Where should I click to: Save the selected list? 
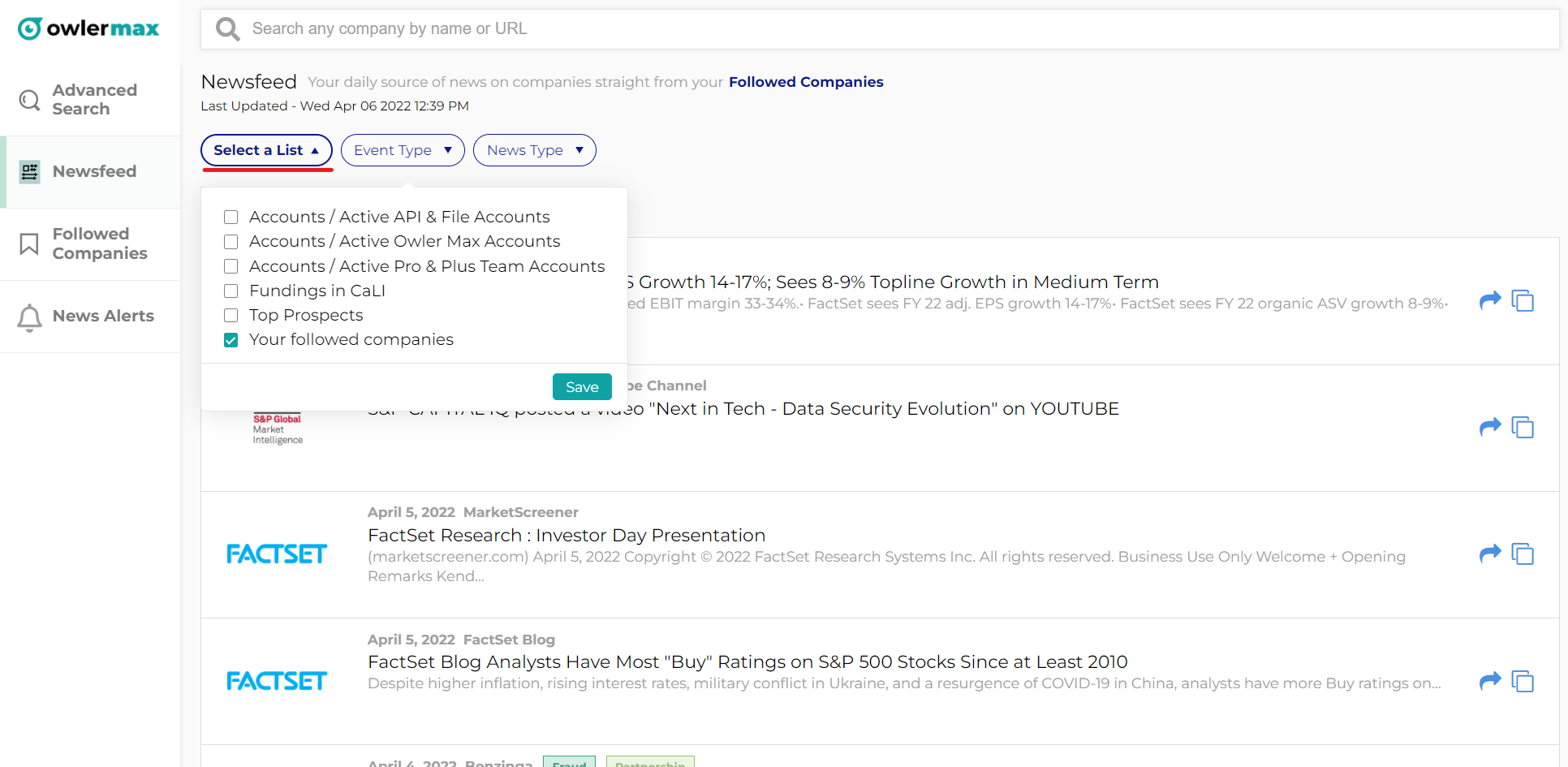click(582, 387)
